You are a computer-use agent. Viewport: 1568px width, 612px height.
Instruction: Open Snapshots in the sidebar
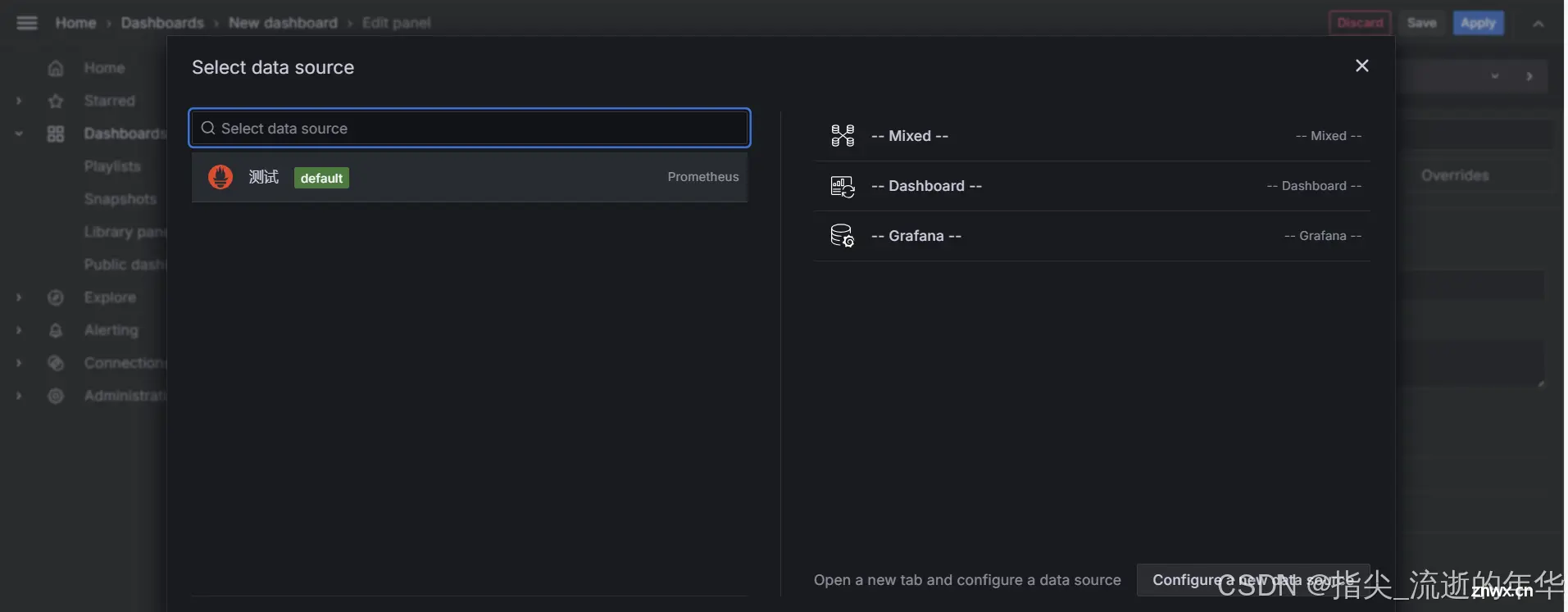click(x=120, y=199)
